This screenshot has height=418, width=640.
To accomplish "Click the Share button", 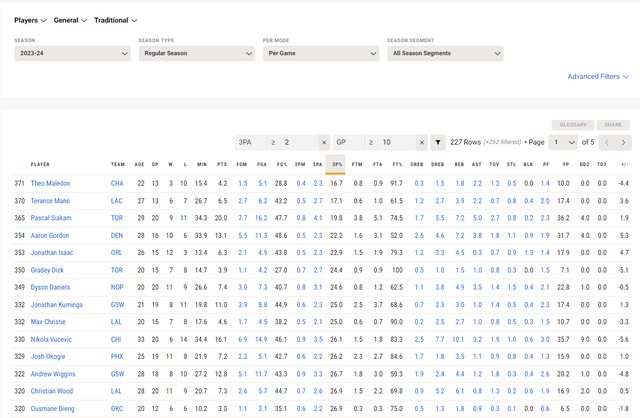I will click(x=613, y=125).
